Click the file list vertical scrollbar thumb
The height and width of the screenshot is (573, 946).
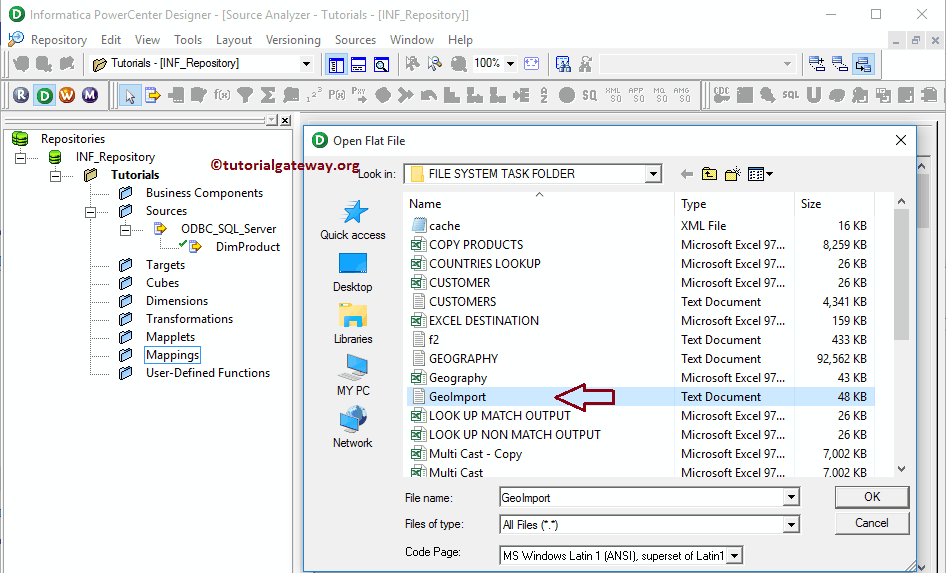[901, 274]
